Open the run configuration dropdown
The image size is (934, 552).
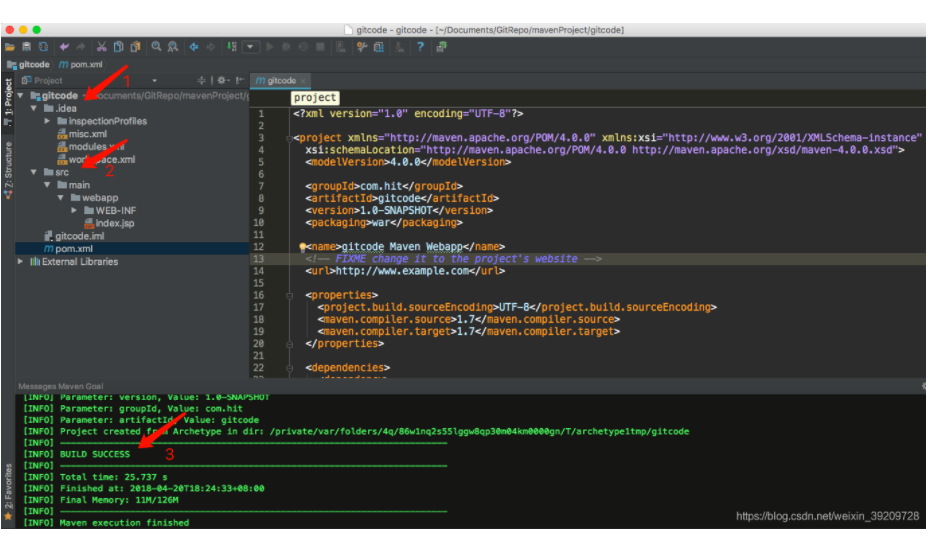(250, 47)
